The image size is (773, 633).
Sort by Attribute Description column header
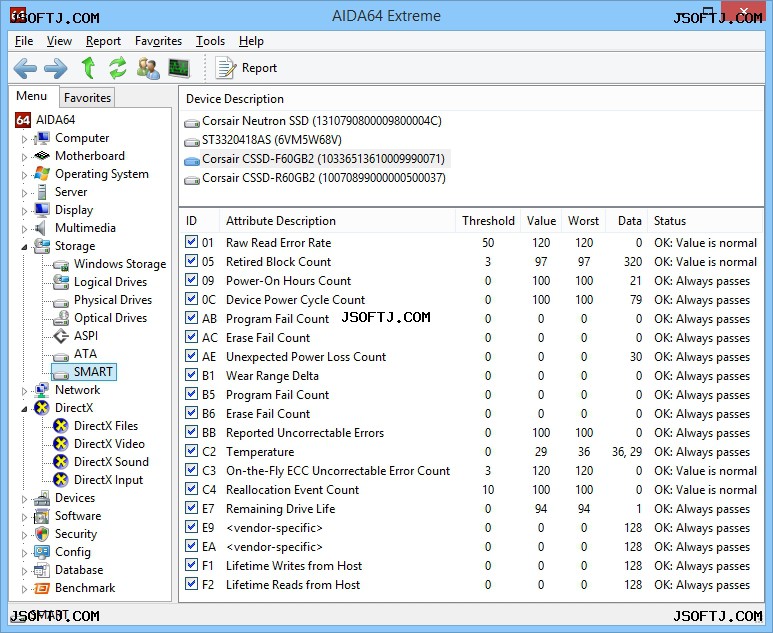tap(337, 221)
